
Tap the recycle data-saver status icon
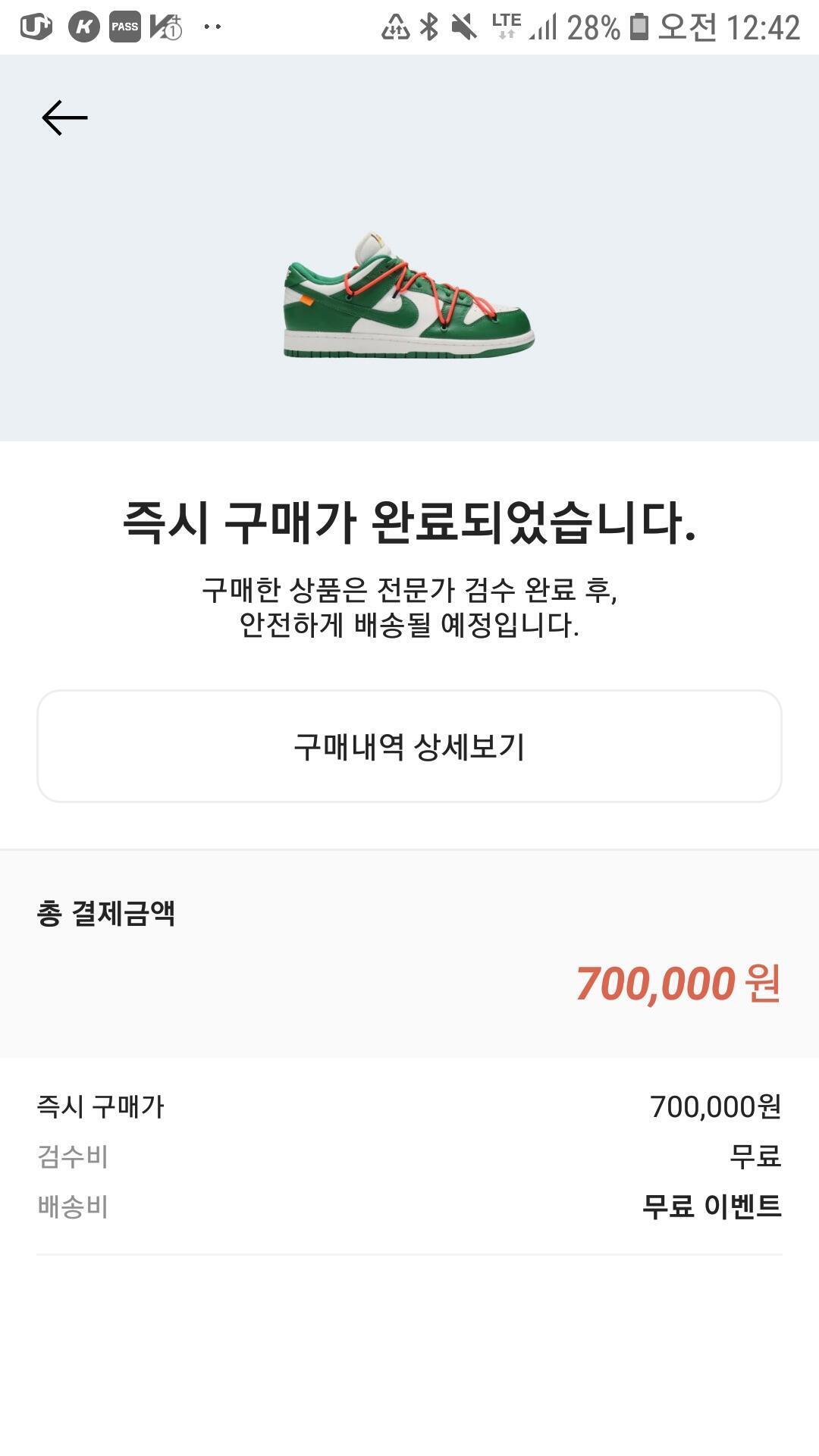pyautogui.click(x=395, y=27)
